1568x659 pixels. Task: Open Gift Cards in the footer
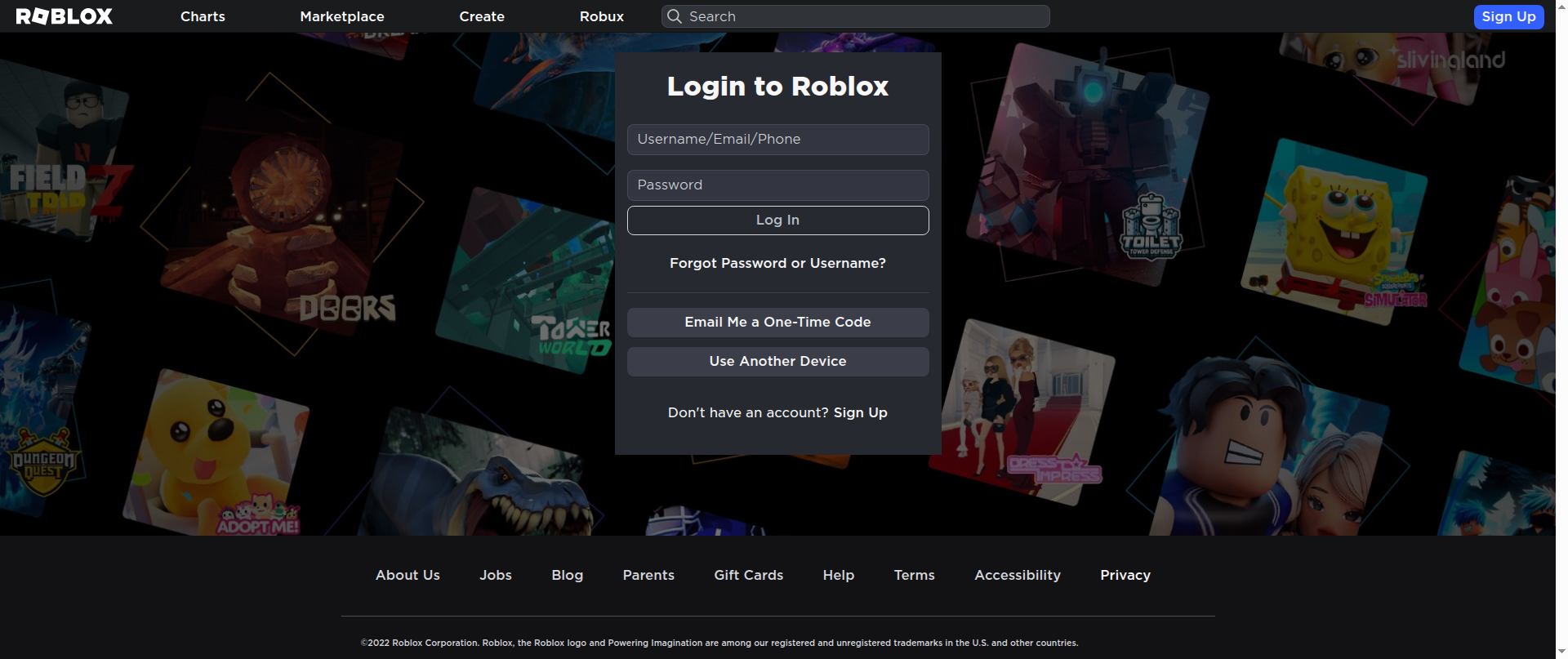[749, 575]
